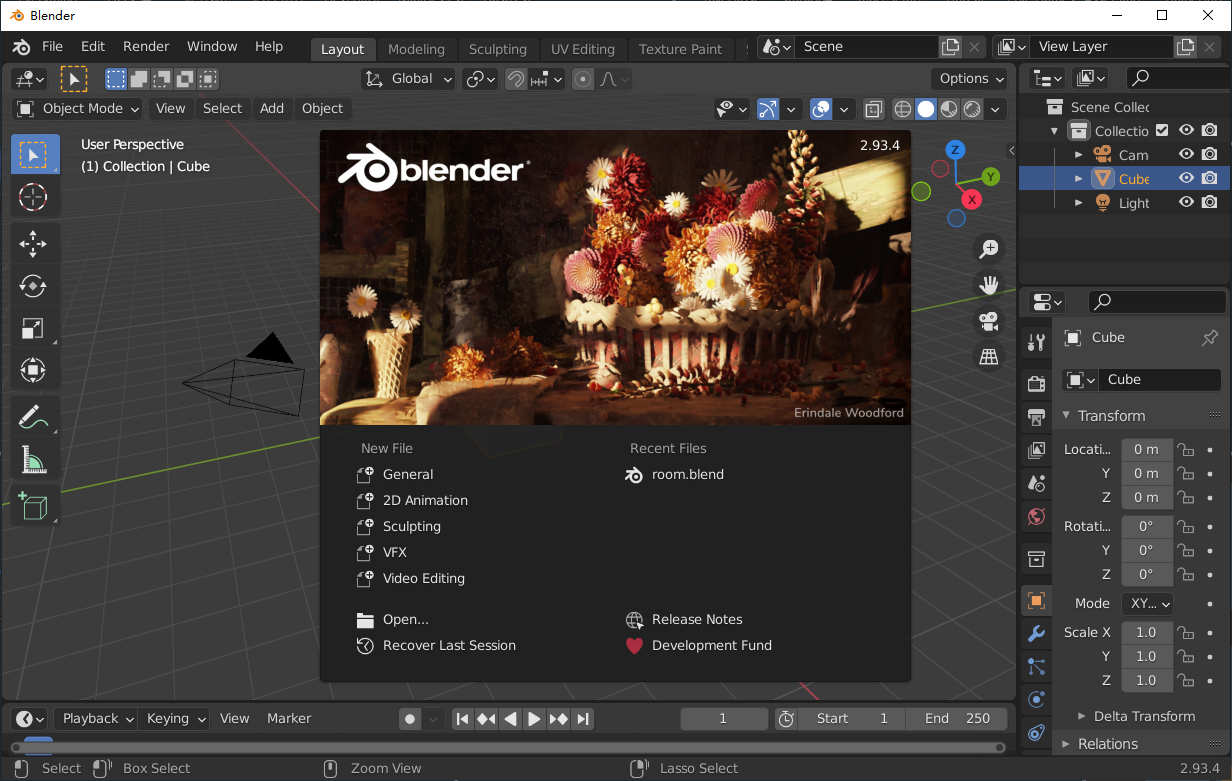Open Global transform orientation dropdown
This screenshot has width=1232, height=781.
click(x=409, y=79)
